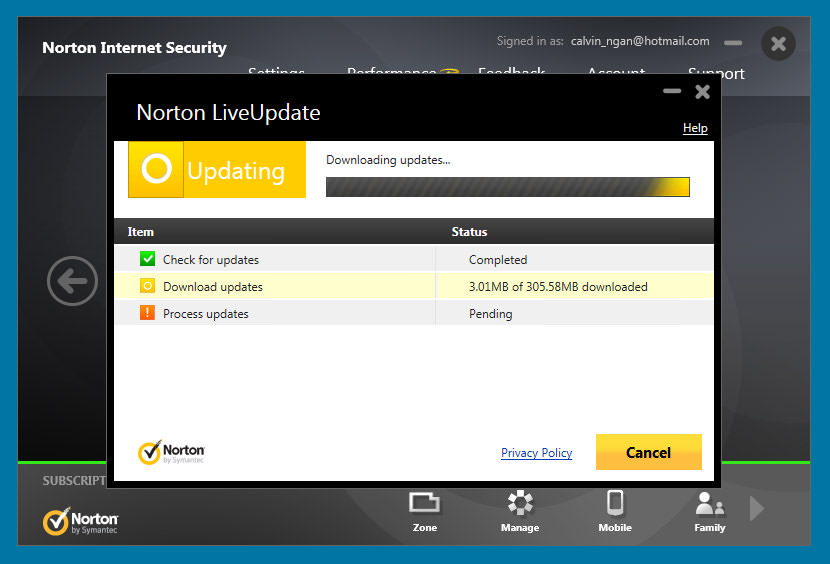This screenshot has width=830, height=564.
Task: Click the green check icon beside Check for updates
Action: coord(147,259)
